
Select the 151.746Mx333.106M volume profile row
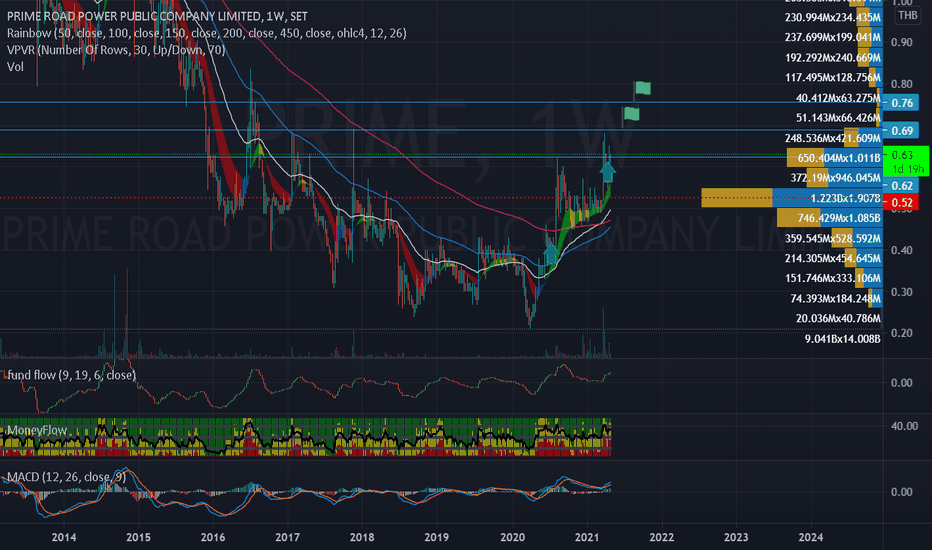(x=833, y=278)
